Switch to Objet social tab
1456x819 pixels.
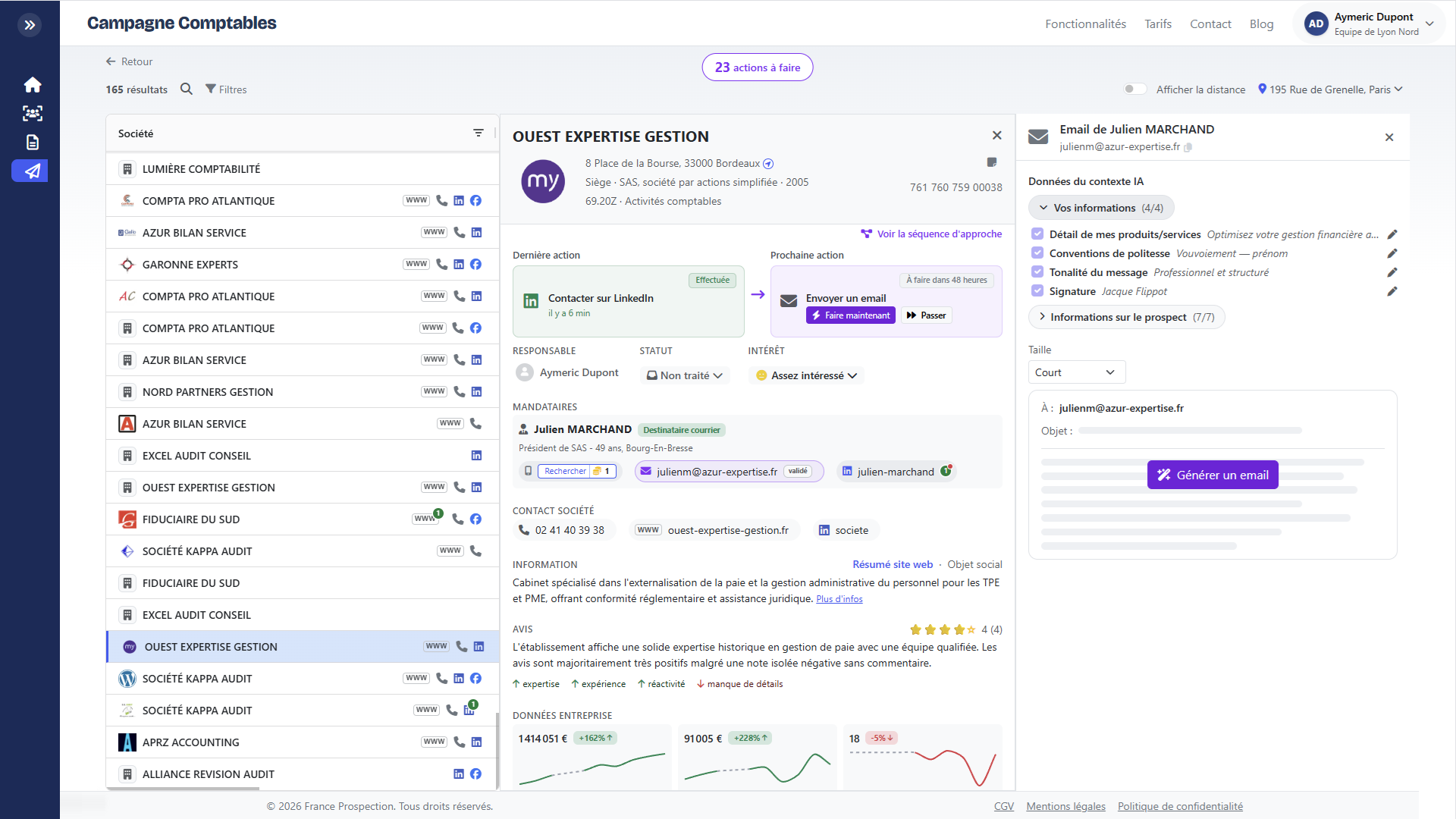(x=974, y=564)
